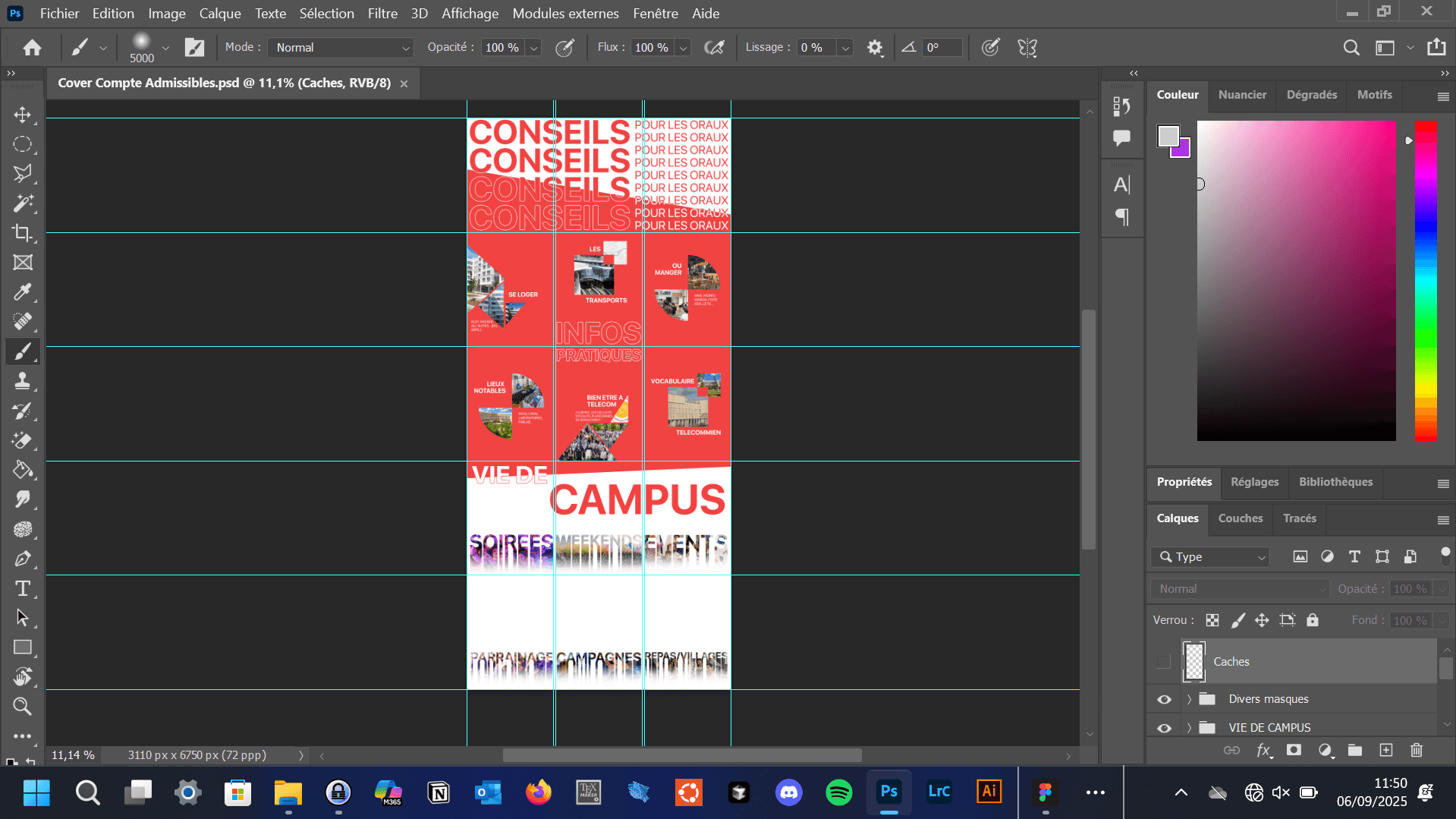Select the Move tool
The width and height of the screenshot is (1456, 819).
point(23,115)
